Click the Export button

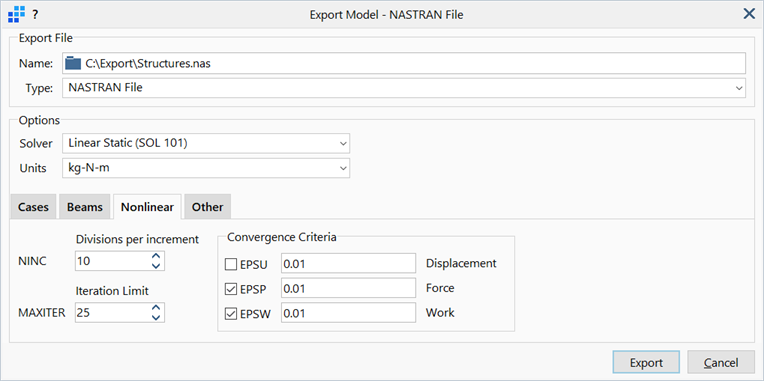click(646, 363)
